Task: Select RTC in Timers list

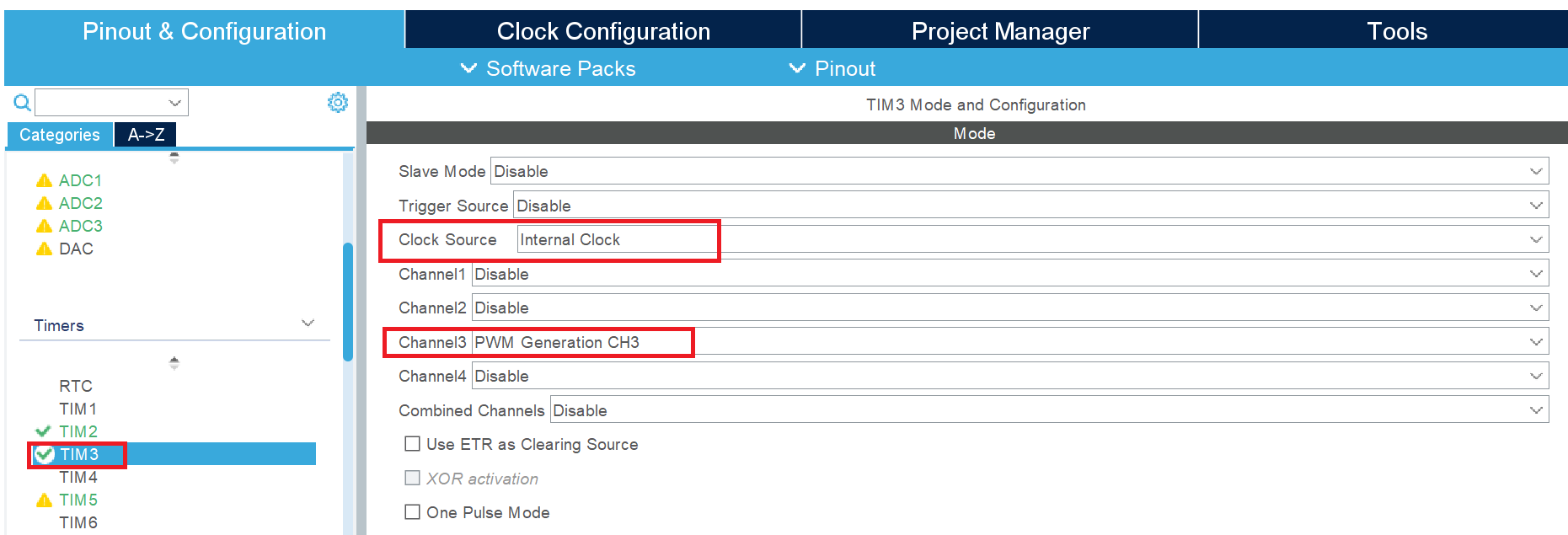Action: 76,386
